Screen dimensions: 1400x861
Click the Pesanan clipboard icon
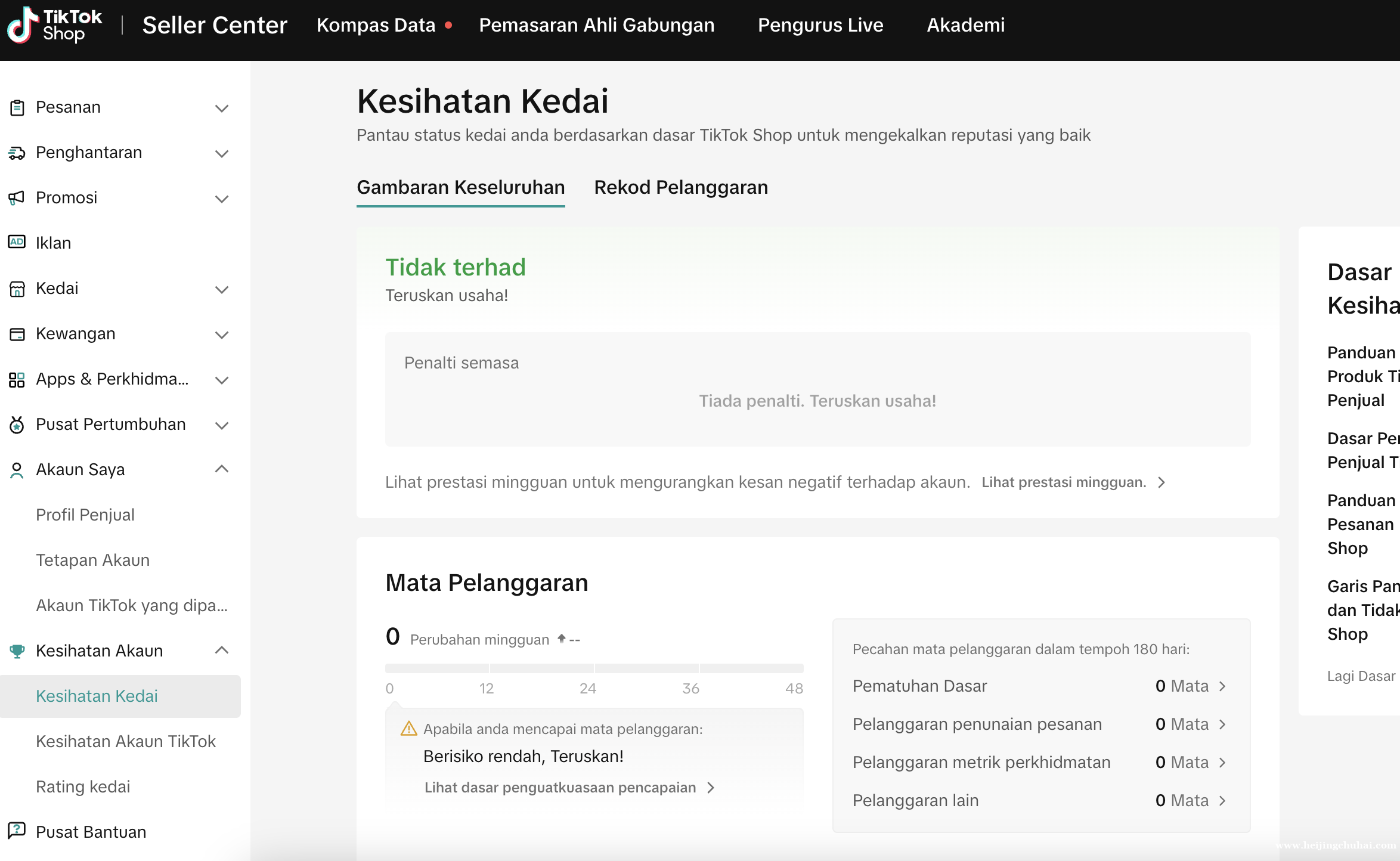pos(17,107)
